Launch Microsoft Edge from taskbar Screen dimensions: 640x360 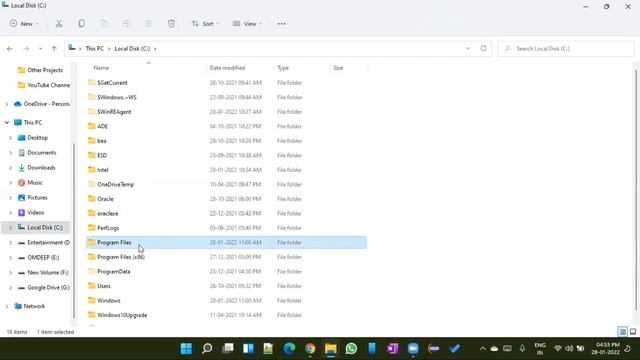tap(289, 348)
